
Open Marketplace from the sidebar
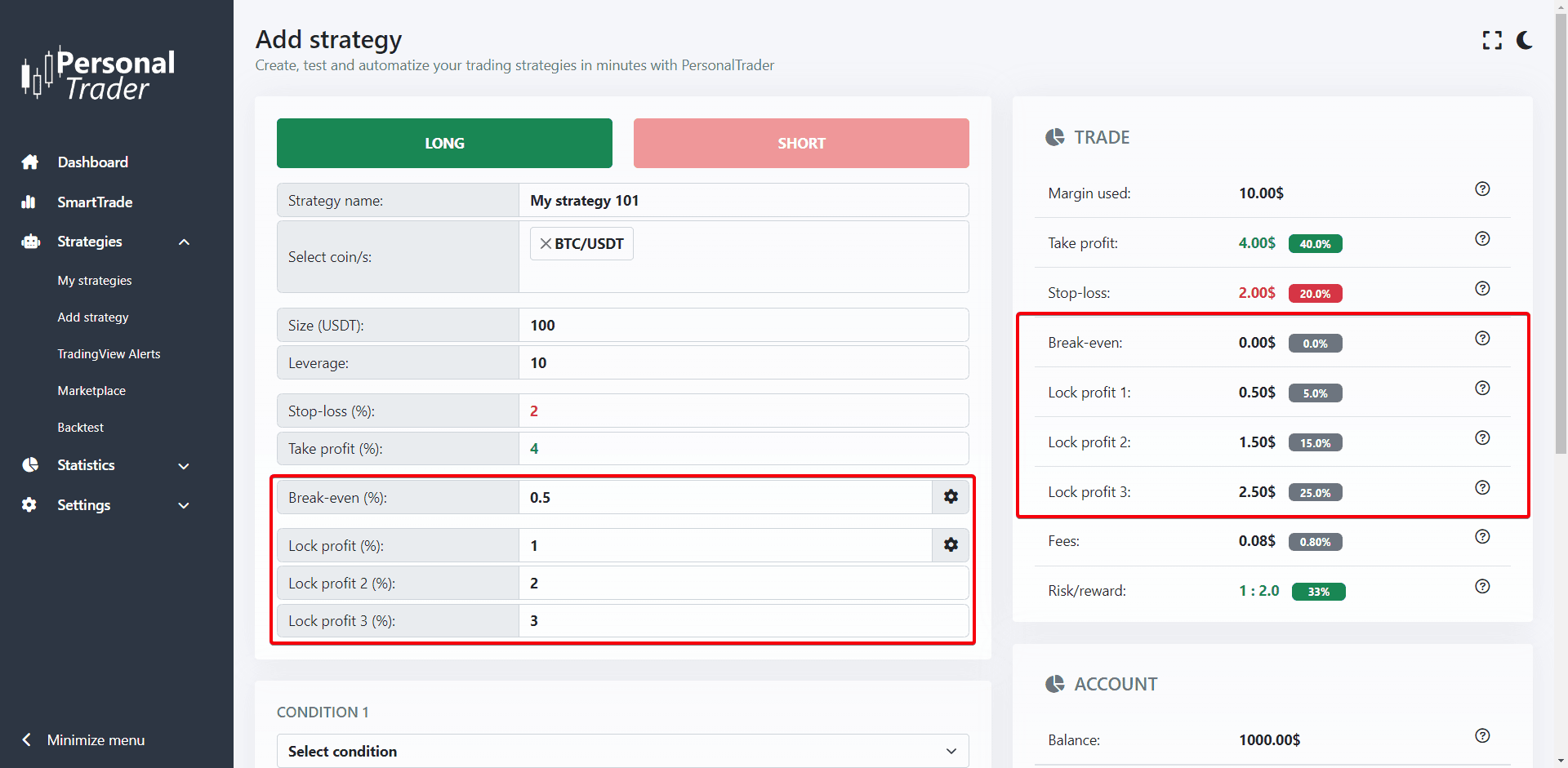[x=91, y=391]
